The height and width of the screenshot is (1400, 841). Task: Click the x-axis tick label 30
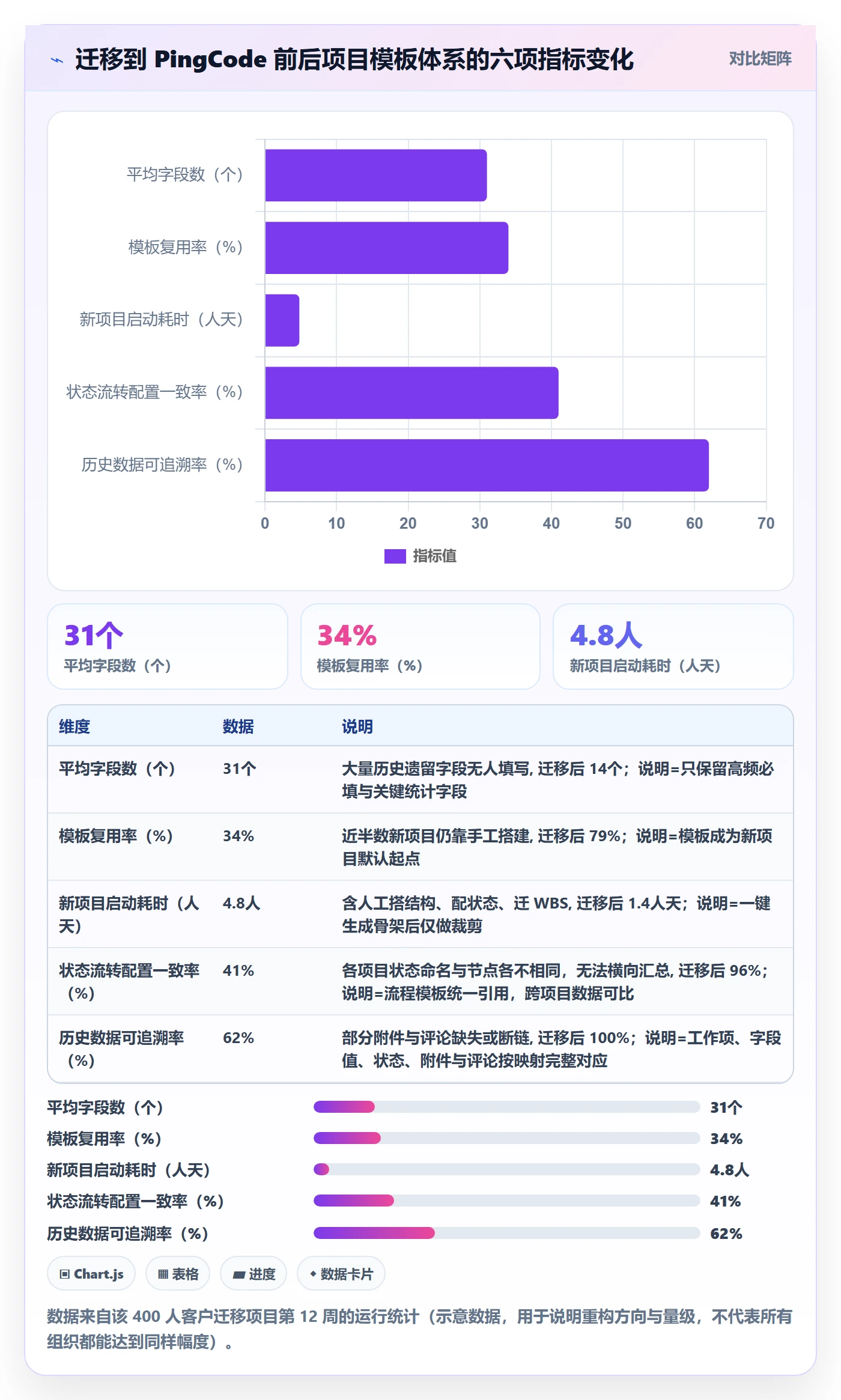pyautogui.click(x=479, y=523)
